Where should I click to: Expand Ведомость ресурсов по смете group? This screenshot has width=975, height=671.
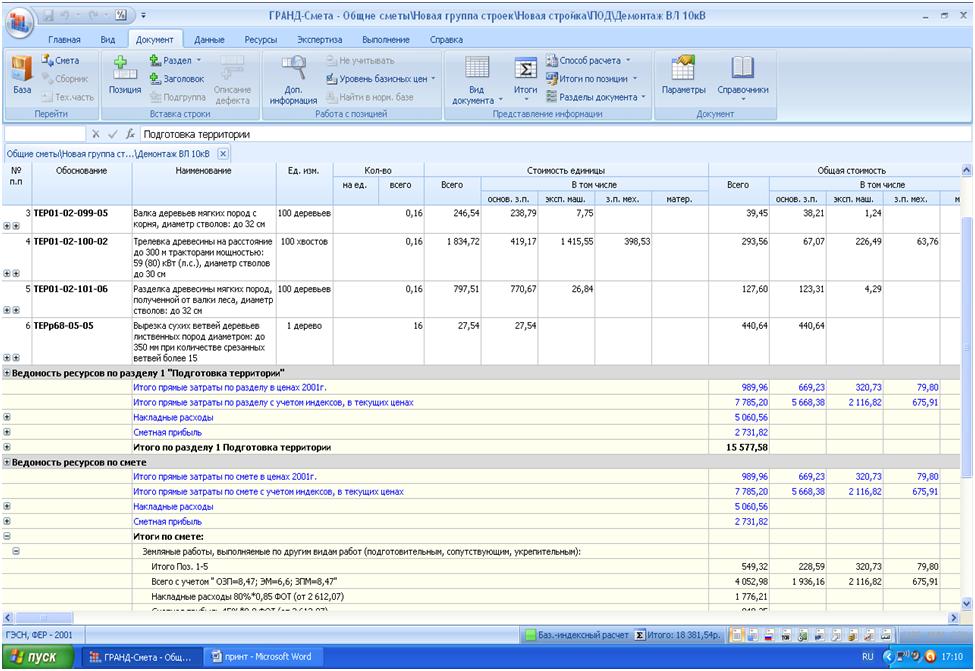(8, 462)
